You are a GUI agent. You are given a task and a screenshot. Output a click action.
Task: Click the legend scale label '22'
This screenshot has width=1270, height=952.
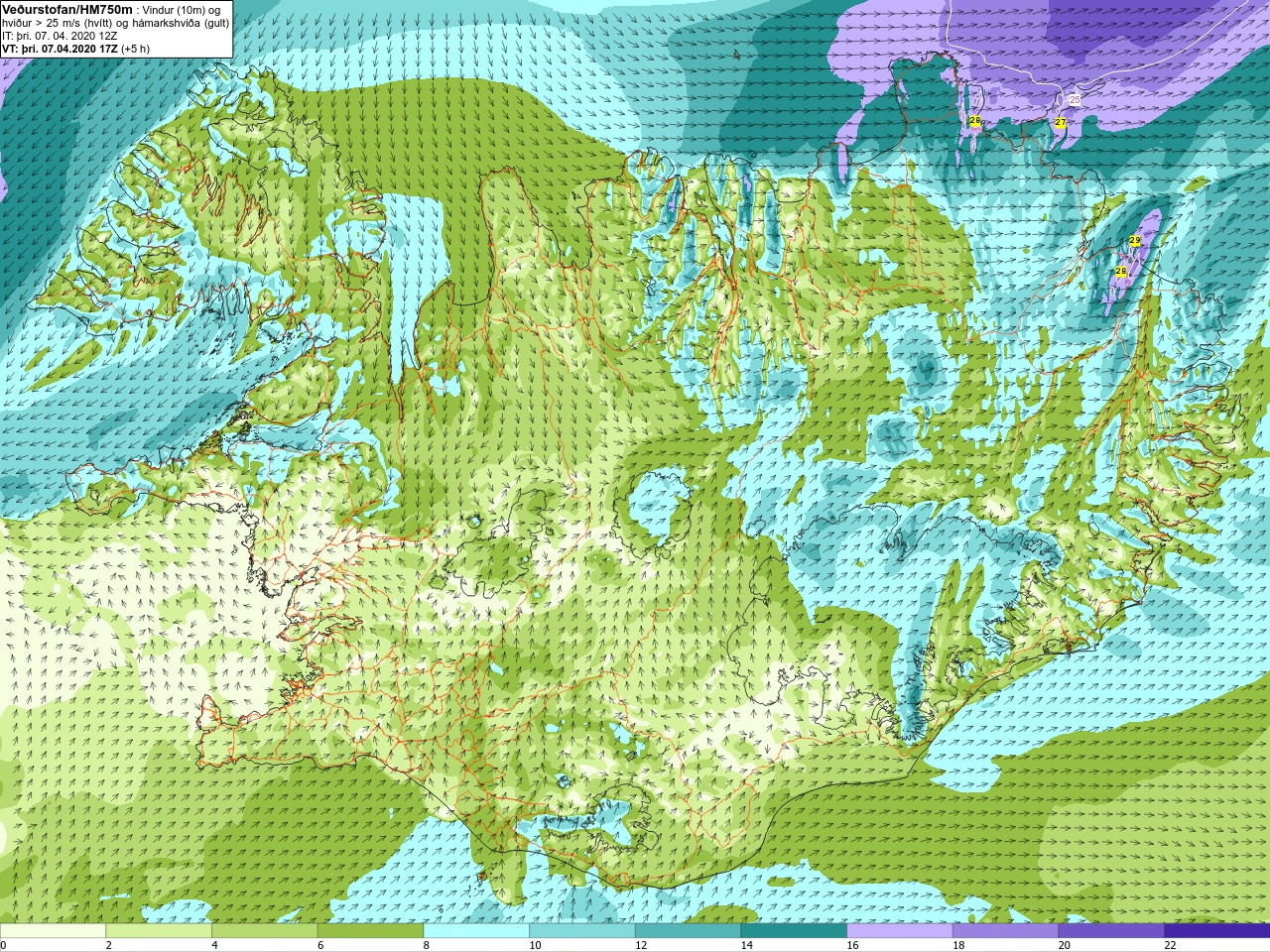coord(1170,945)
